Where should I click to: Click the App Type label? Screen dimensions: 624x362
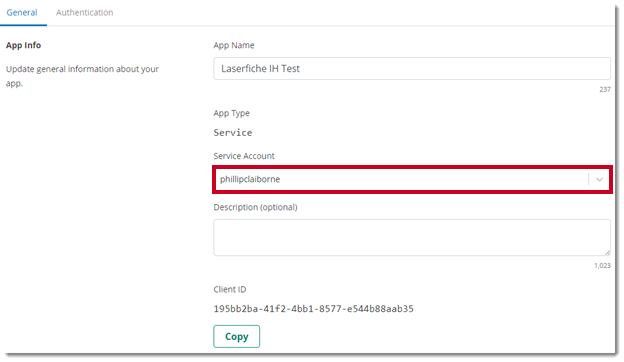coord(231,113)
